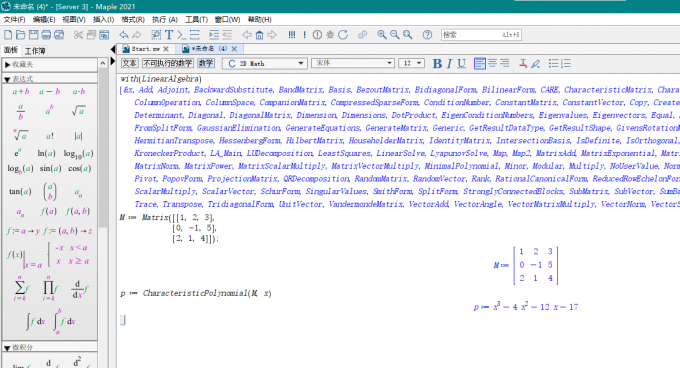Go forward with right arrow icon

(x=272, y=35)
